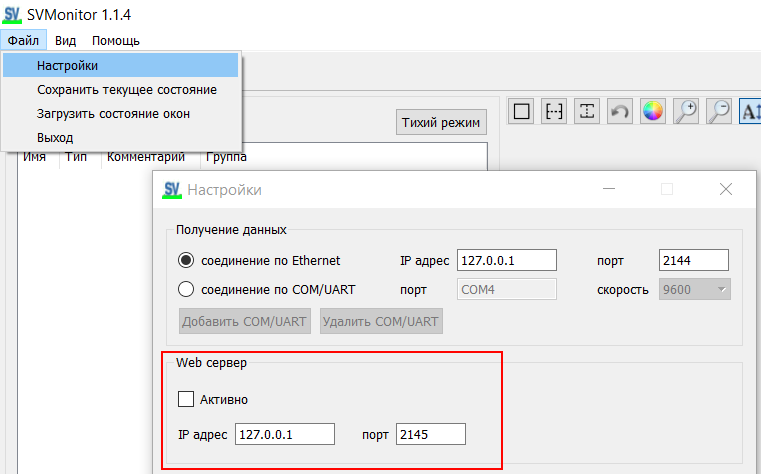The image size is (761, 474).
Task: Enable the Web сервер 'Активно' checkbox
Action: click(186, 399)
